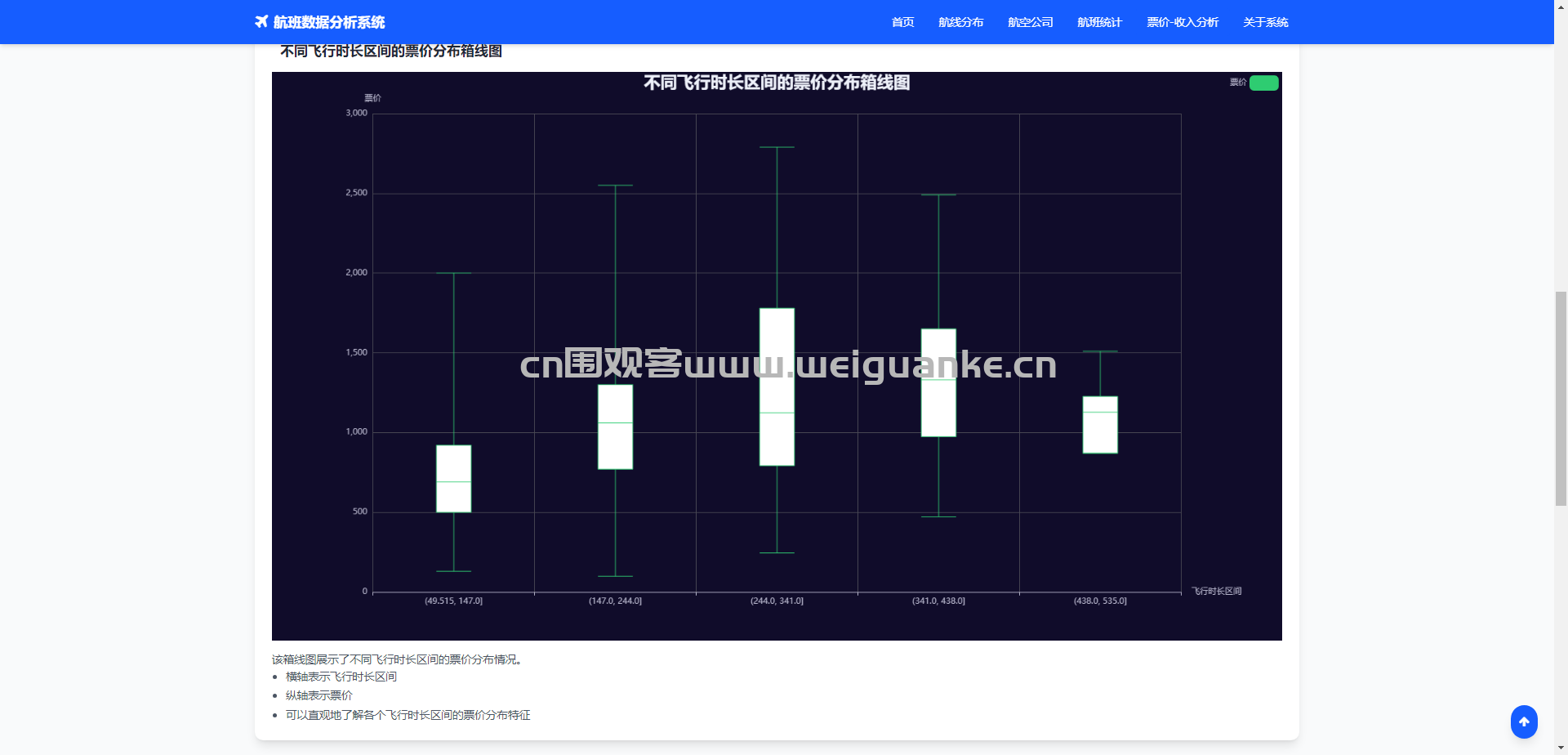
Task: Click the airplane logo icon in navbar
Action: (261, 22)
